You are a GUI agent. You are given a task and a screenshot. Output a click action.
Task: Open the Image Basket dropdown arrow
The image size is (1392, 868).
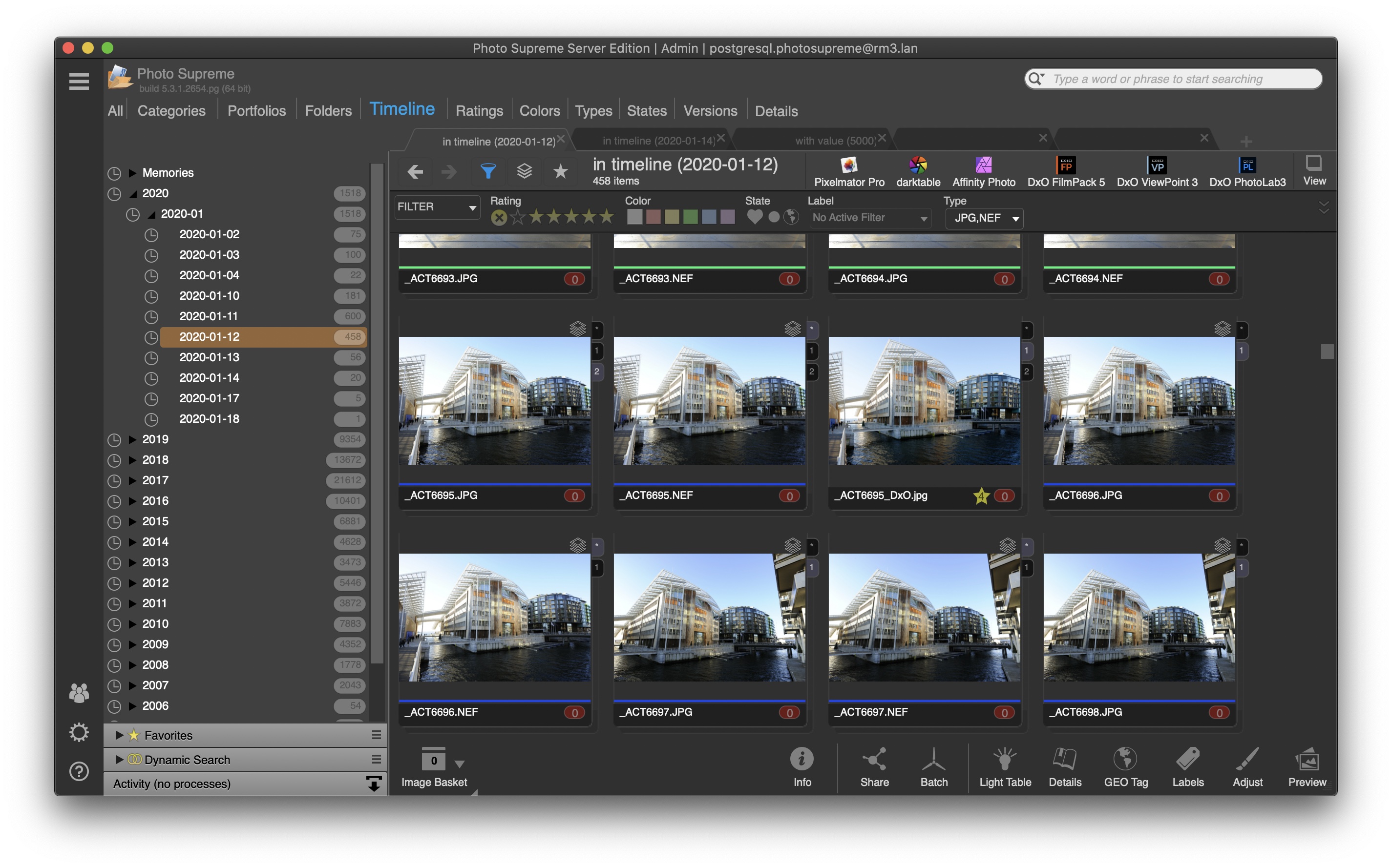[x=459, y=764]
